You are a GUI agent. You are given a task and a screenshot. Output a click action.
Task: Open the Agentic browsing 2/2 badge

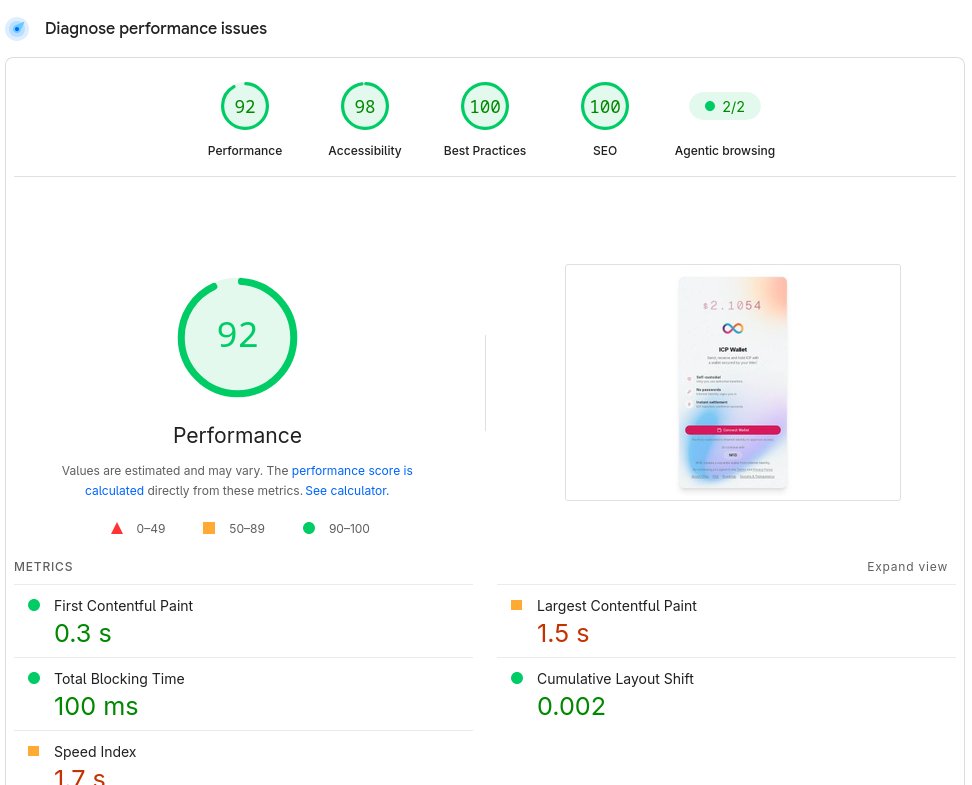pos(725,107)
